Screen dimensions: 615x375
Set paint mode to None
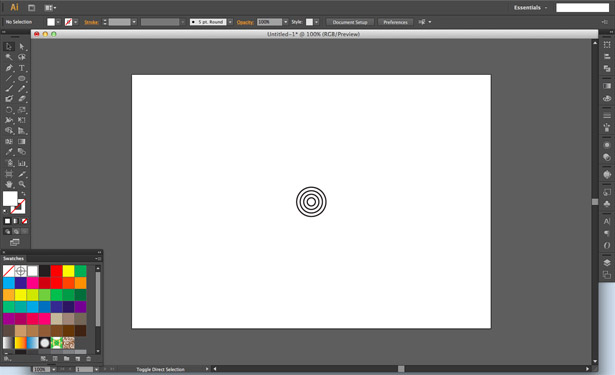[x=24, y=221]
